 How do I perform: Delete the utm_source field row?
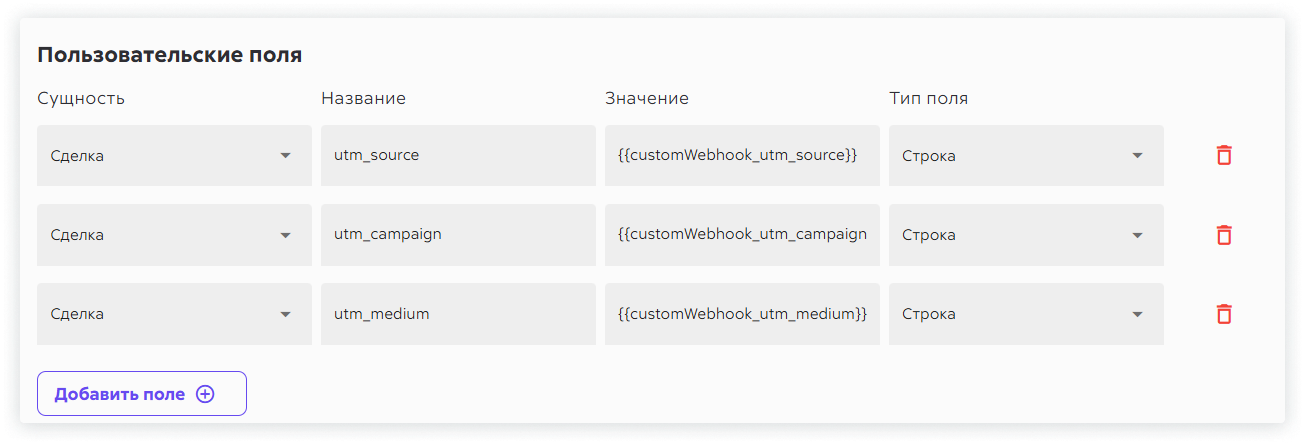(x=1223, y=155)
